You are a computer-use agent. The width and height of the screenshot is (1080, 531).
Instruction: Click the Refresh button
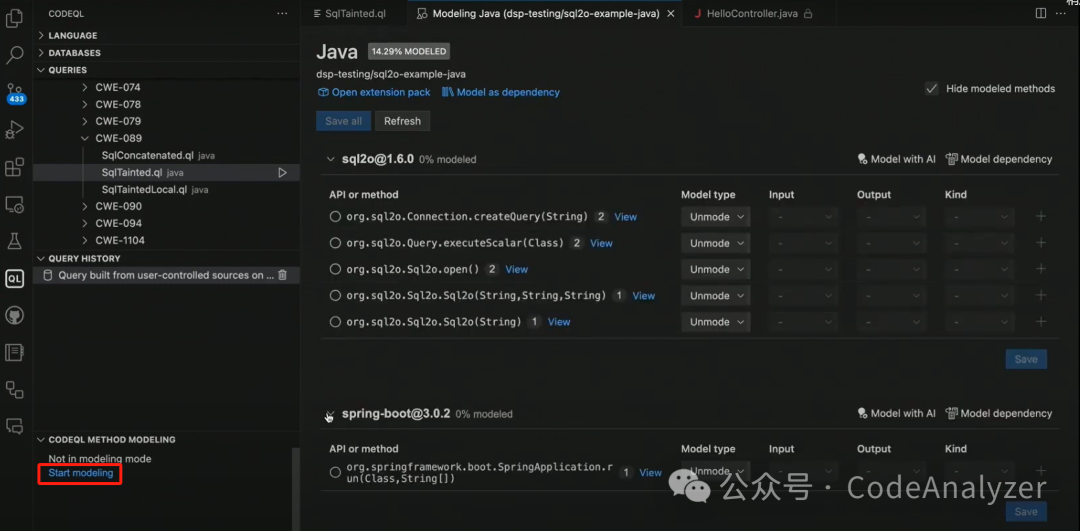(402, 121)
